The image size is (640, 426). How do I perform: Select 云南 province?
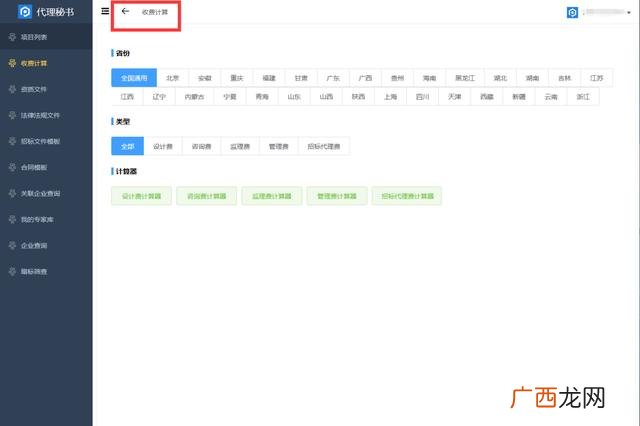pos(551,97)
